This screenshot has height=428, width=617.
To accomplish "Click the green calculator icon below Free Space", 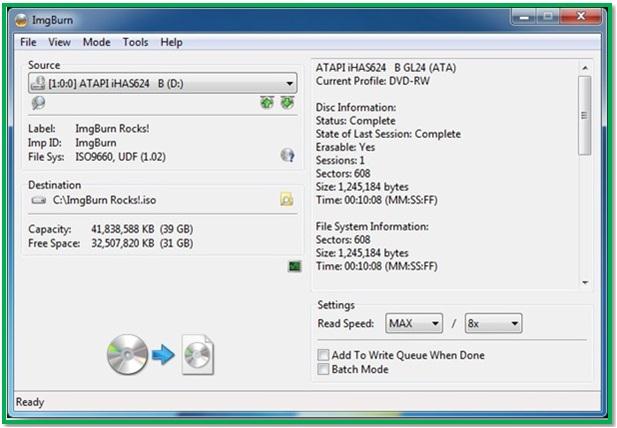I will (x=295, y=266).
